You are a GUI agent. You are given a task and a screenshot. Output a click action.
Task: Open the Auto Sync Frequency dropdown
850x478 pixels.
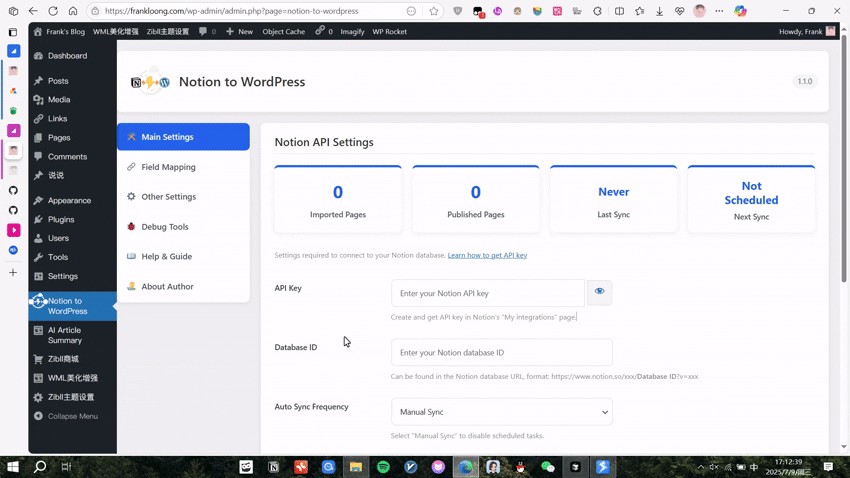(501, 412)
